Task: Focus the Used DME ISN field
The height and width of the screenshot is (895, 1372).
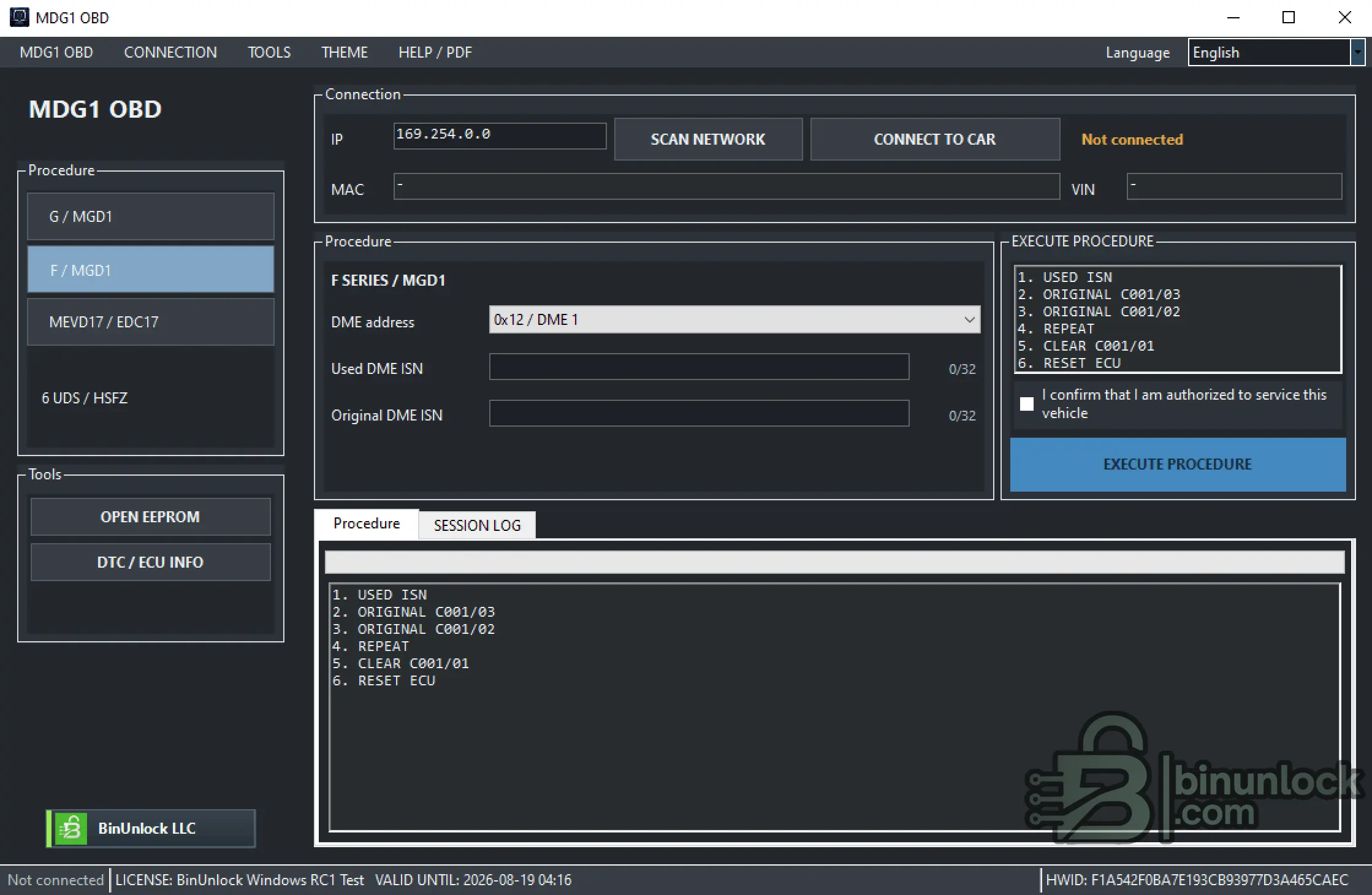Action: point(699,367)
